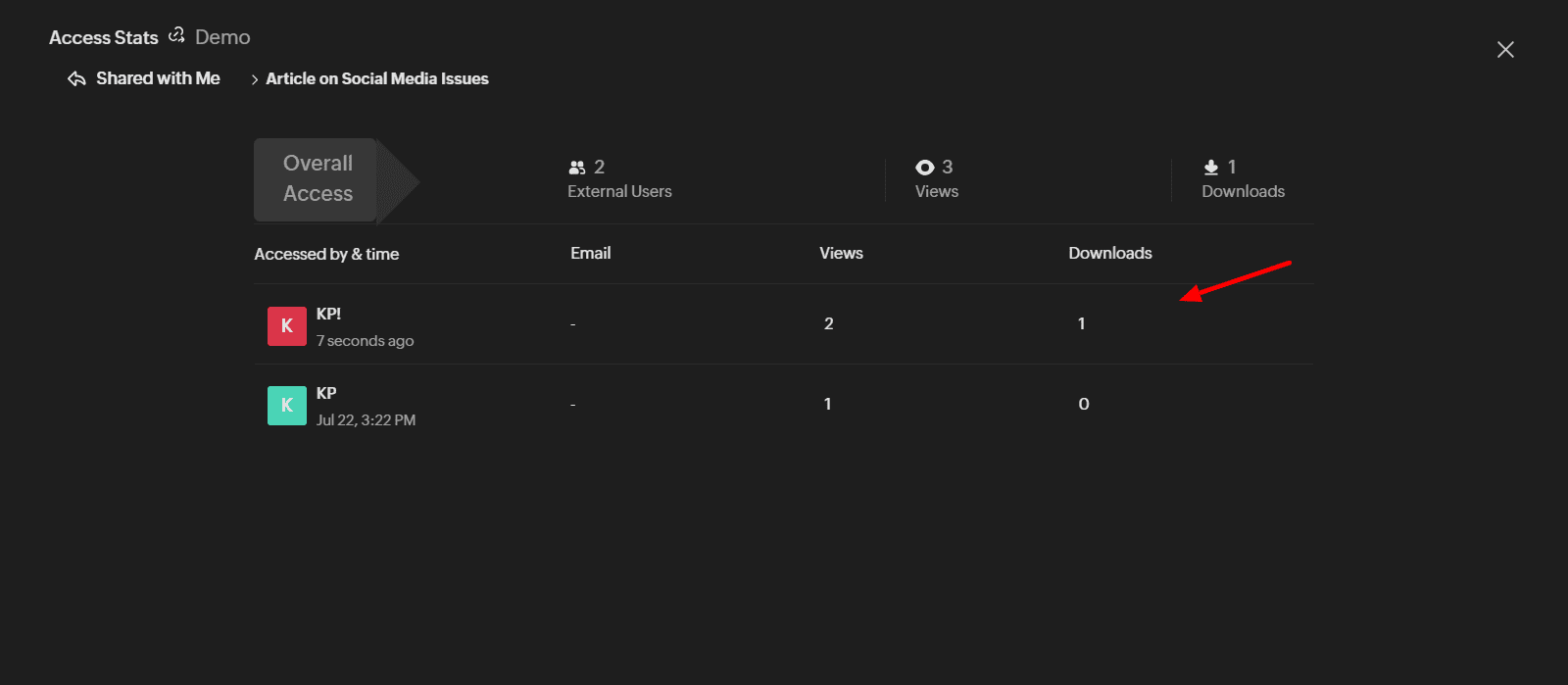This screenshot has width=1568, height=685.
Task: Click the green K avatar for KP
Action: coord(286,406)
